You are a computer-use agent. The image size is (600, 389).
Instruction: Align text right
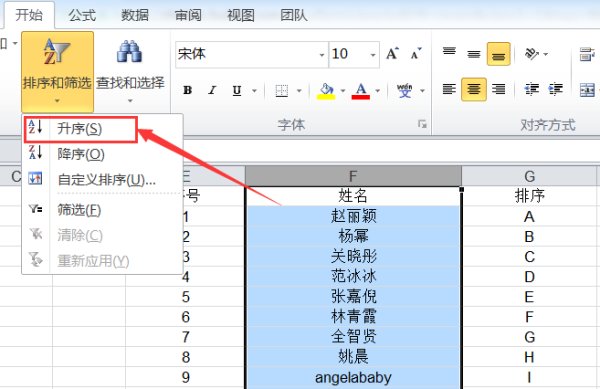[x=498, y=90]
